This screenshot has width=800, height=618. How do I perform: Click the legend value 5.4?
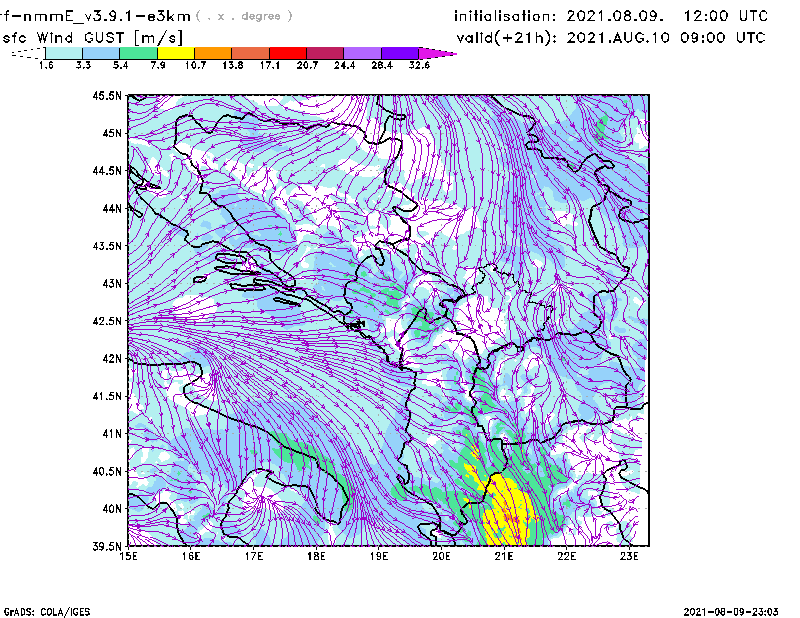pos(120,65)
